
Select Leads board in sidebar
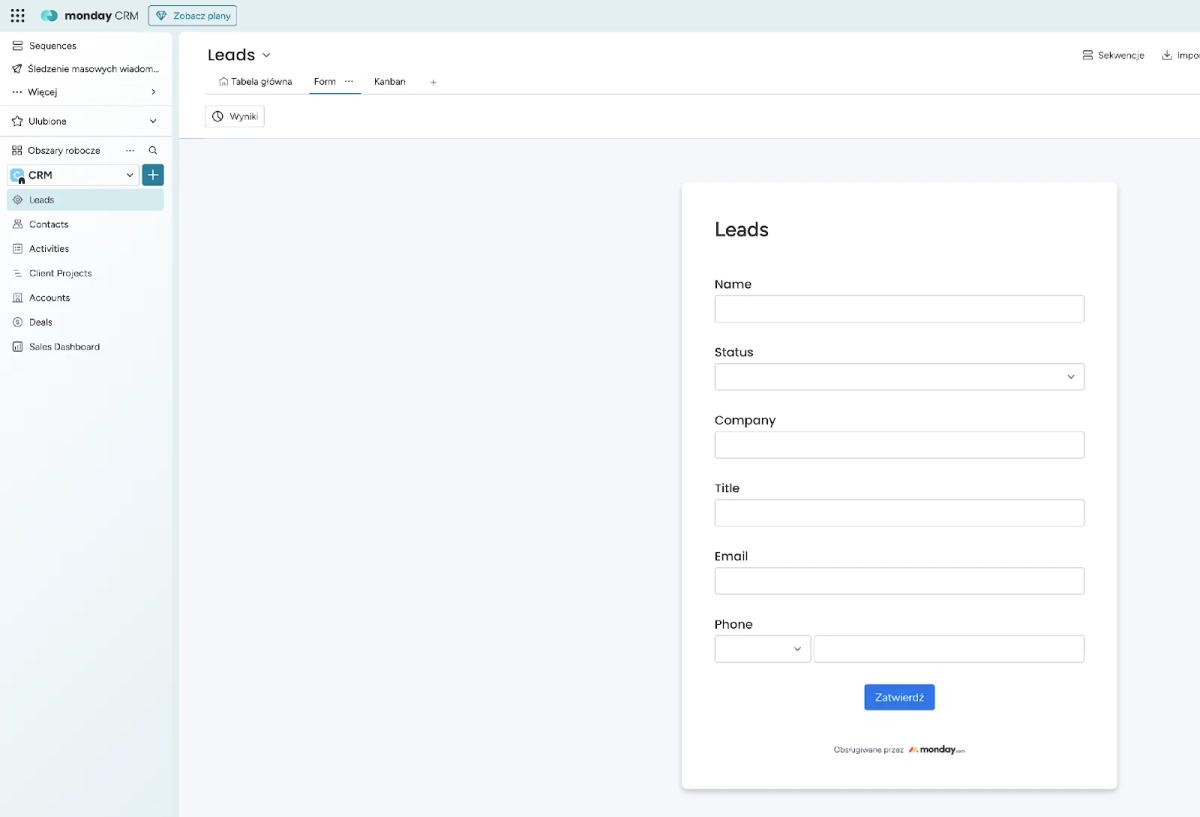tap(85, 200)
